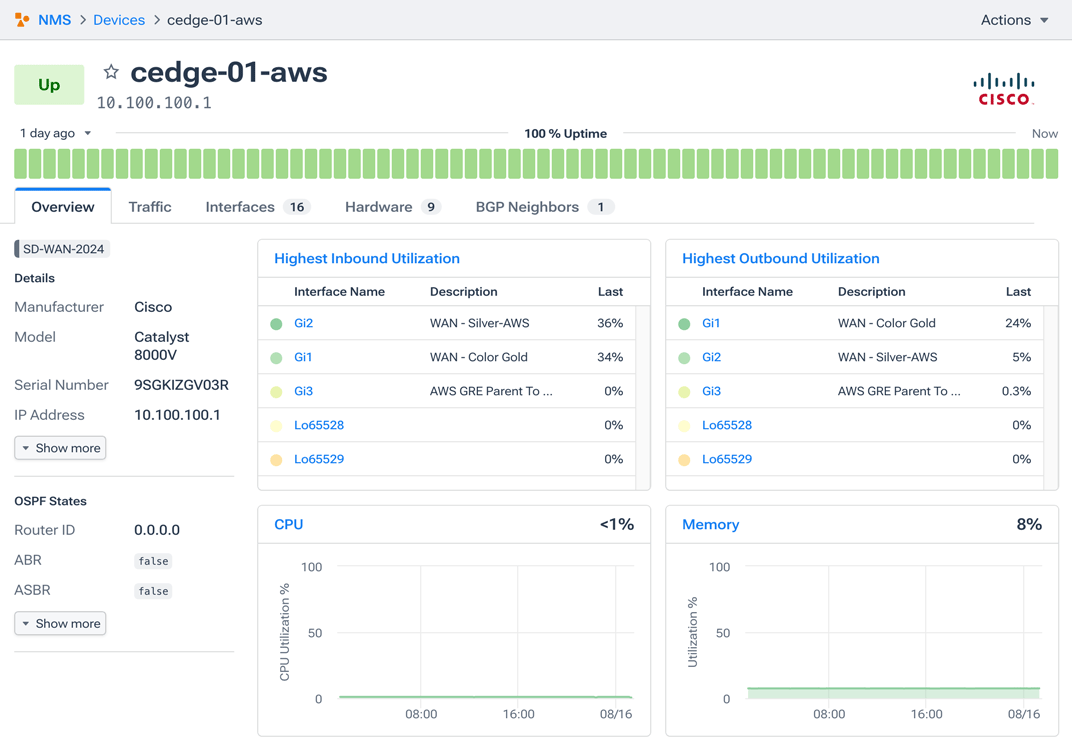The height and width of the screenshot is (744, 1072).
Task: Expand Show more under device Details
Action: coord(61,448)
